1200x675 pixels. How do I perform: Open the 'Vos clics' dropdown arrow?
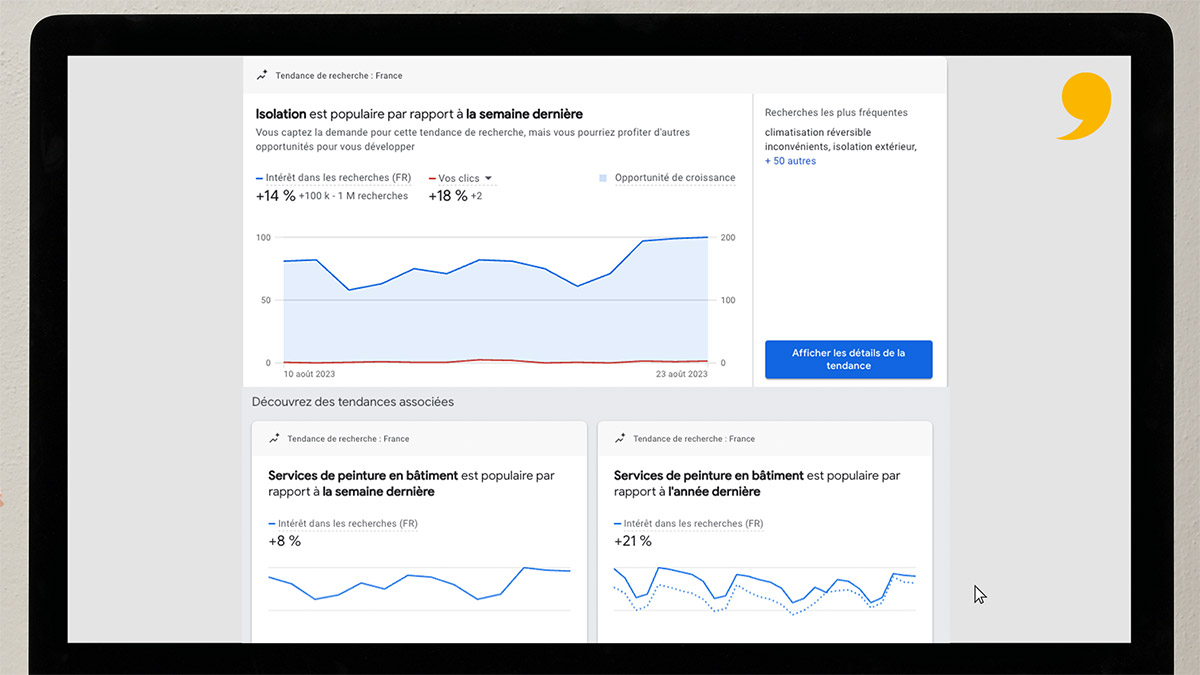tap(488, 178)
